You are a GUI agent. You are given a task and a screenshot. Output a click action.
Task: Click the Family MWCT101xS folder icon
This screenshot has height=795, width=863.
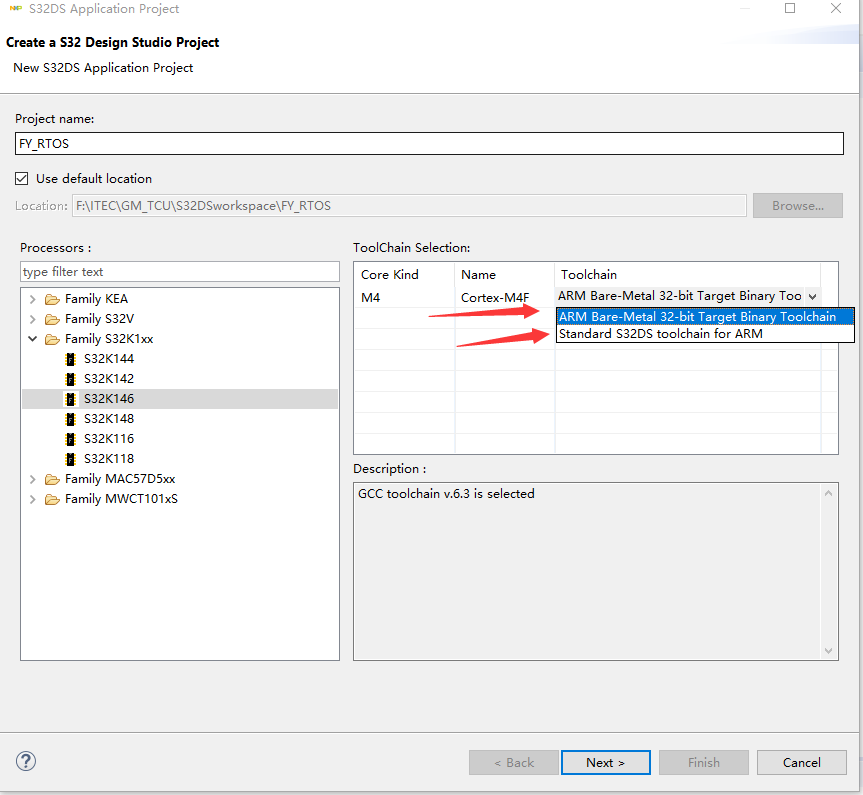point(52,499)
